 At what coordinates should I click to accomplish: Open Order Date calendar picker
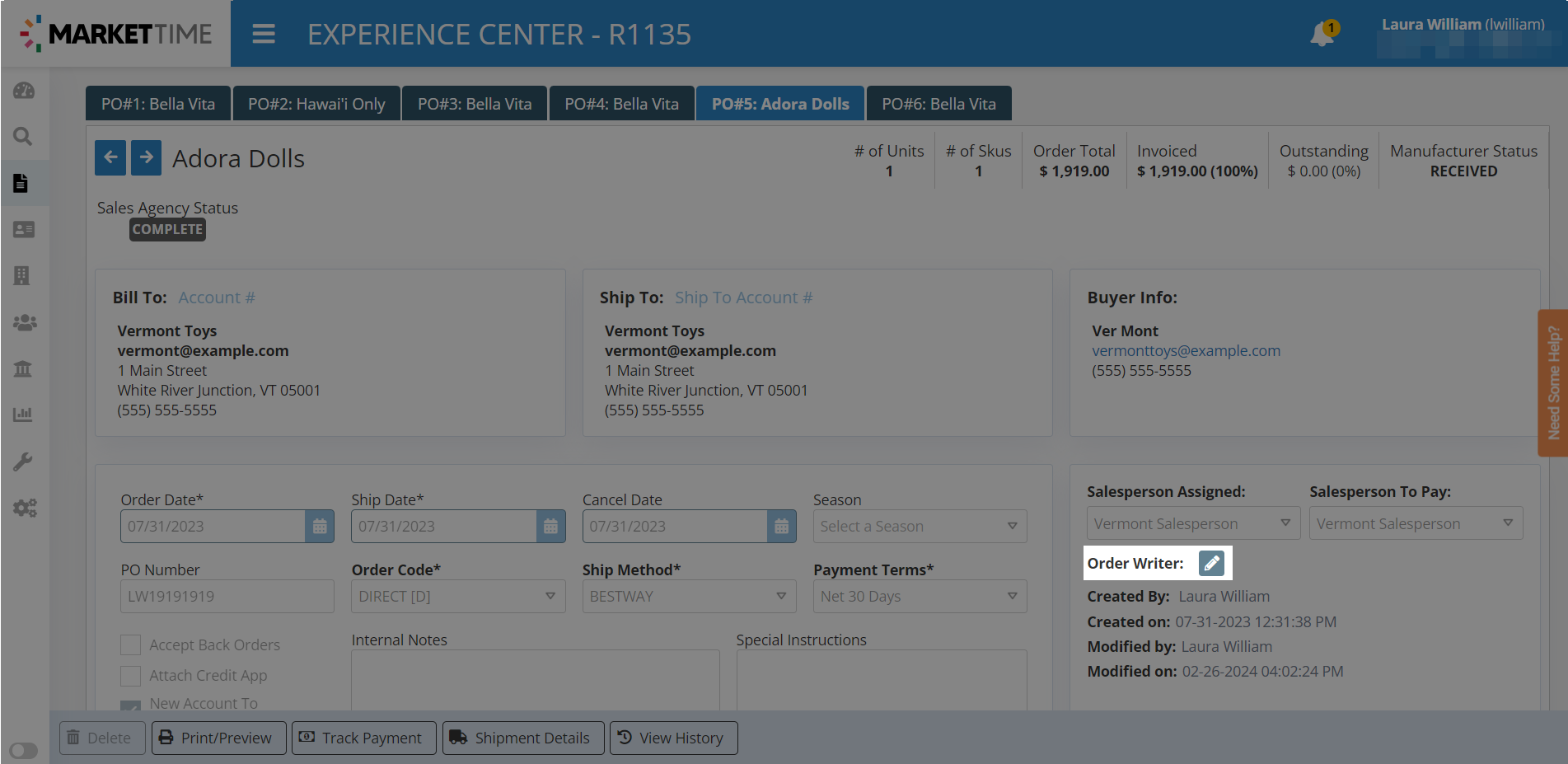coord(320,527)
